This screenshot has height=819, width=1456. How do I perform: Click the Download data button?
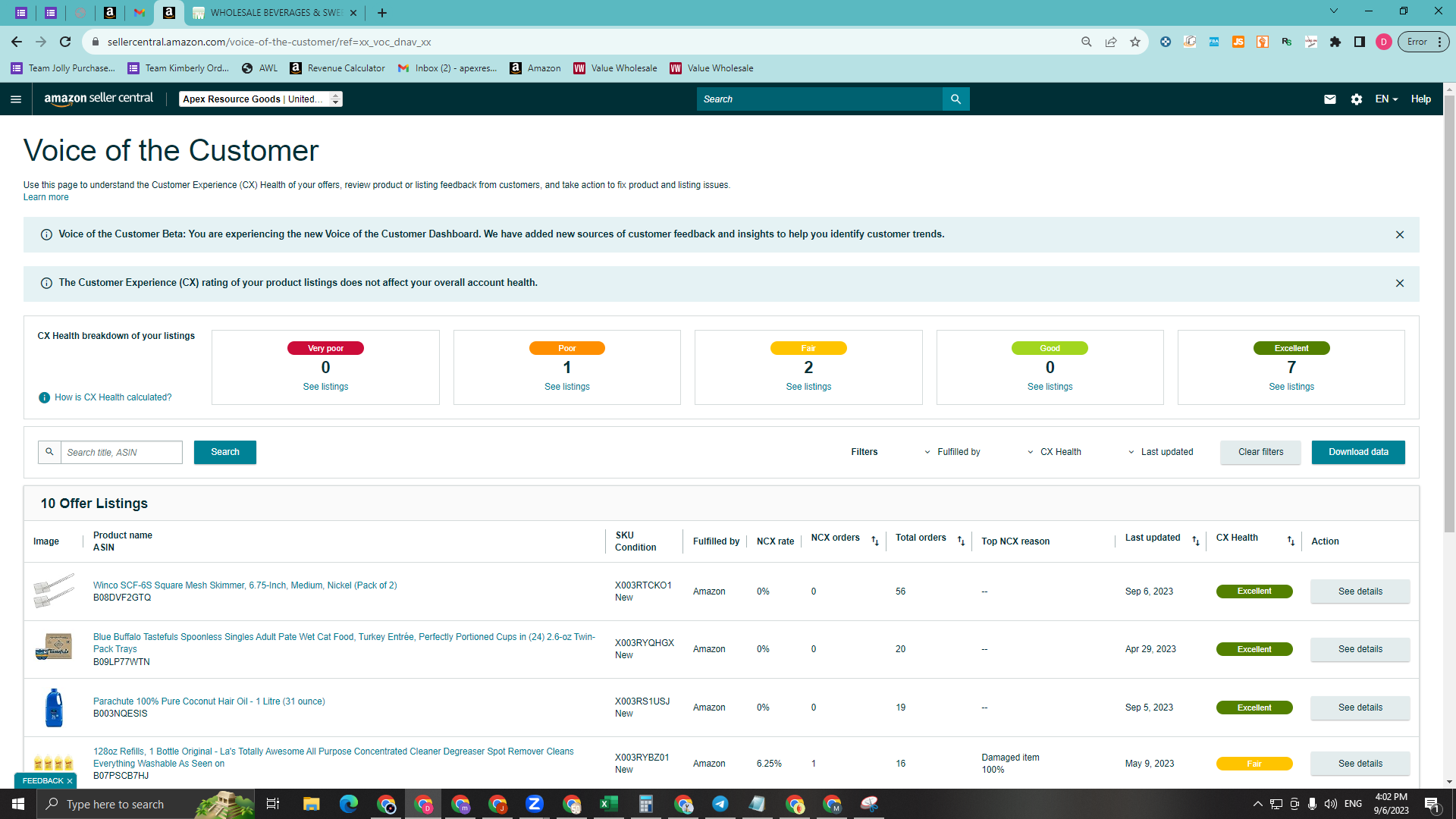click(x=1358, y=453)
